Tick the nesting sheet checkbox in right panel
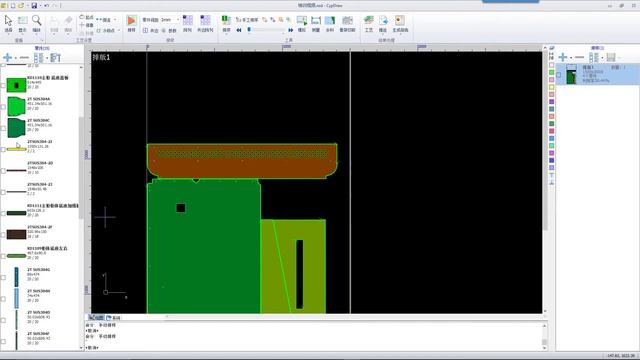This screenshot has height=360, width=640. pos(559,75)
